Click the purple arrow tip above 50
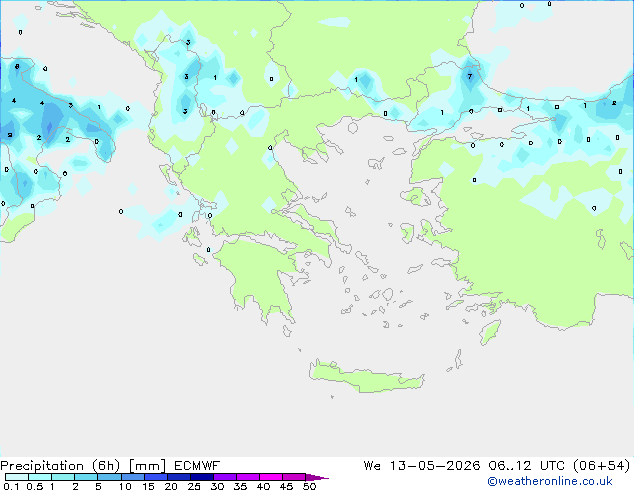634x490 pixels. (317, 477)
